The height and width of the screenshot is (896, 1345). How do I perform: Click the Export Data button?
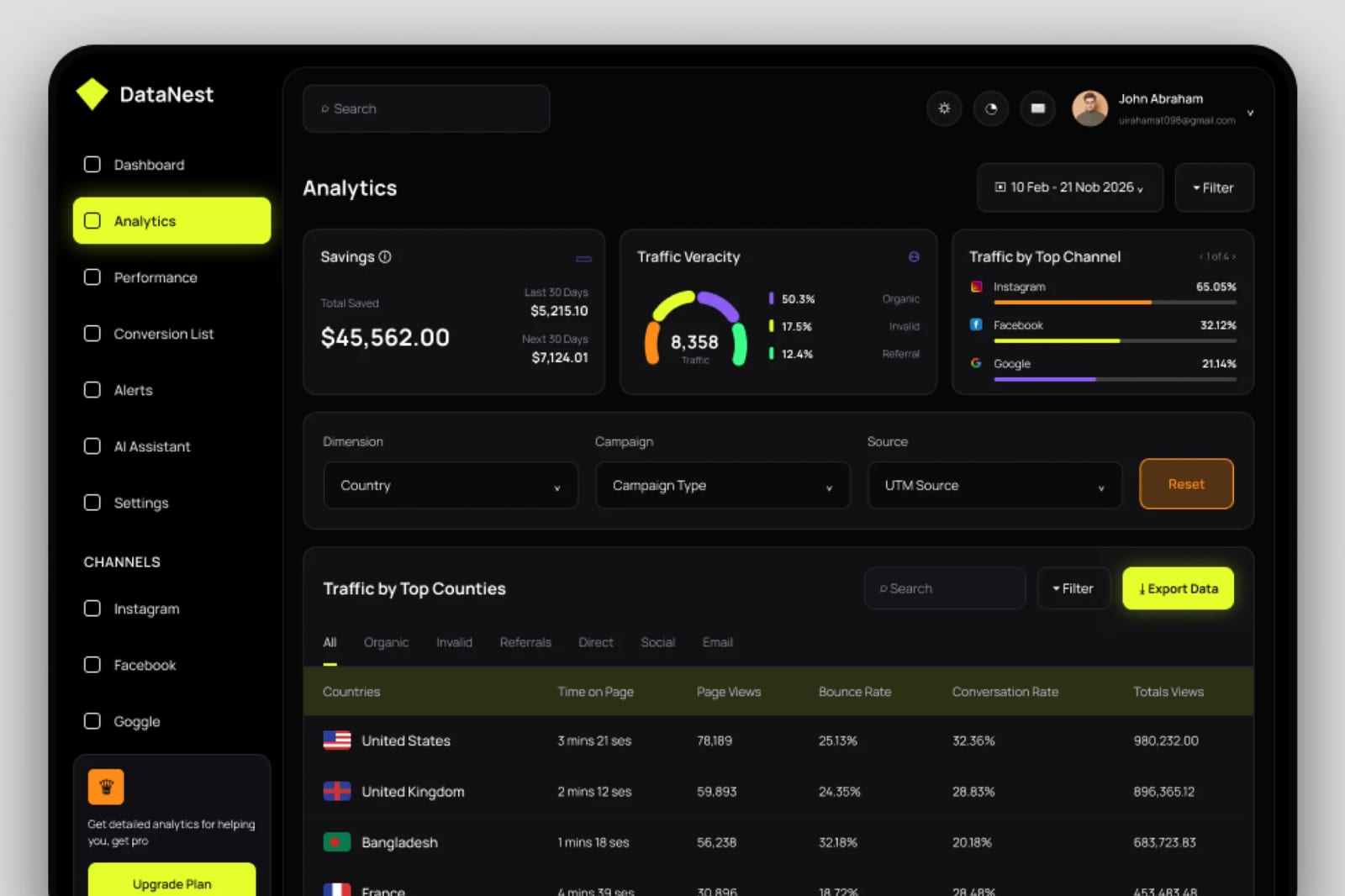click(1178, 588)
